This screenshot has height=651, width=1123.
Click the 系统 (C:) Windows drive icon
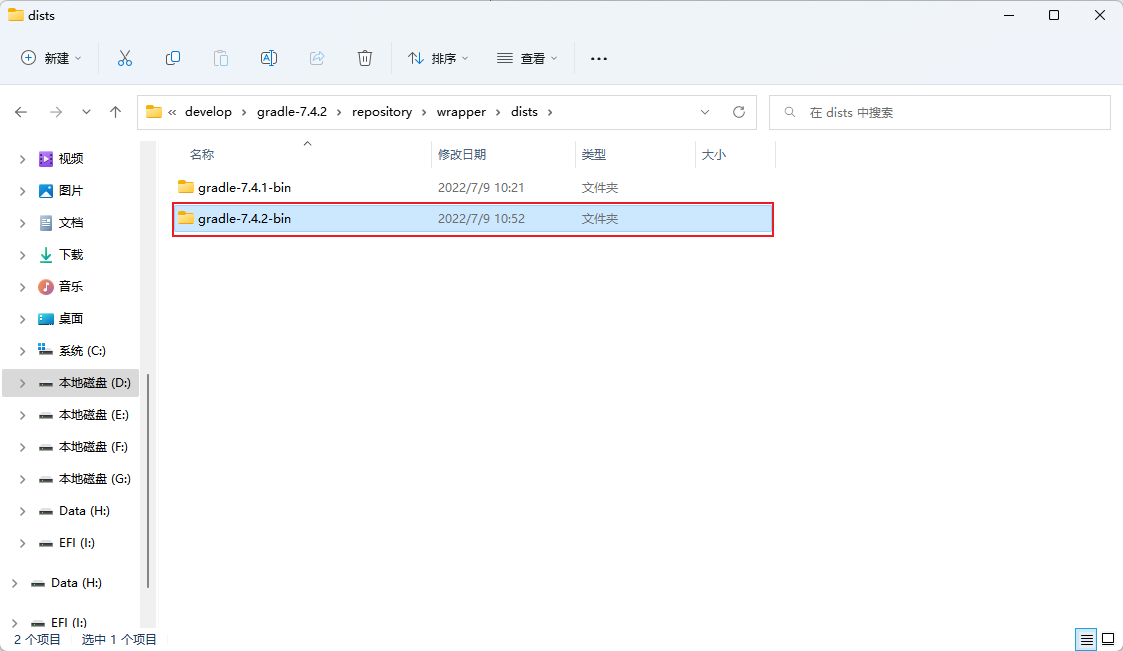[46, 350]
